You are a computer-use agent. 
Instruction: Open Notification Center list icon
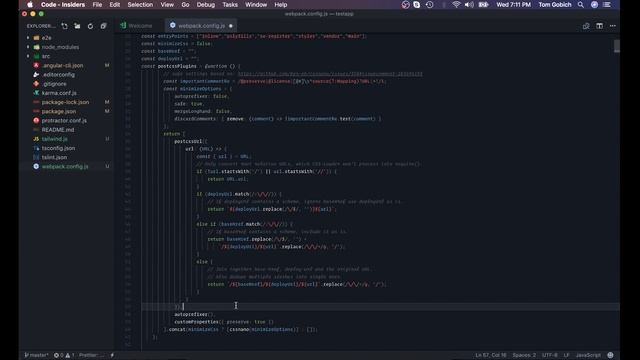coord(607,5)
